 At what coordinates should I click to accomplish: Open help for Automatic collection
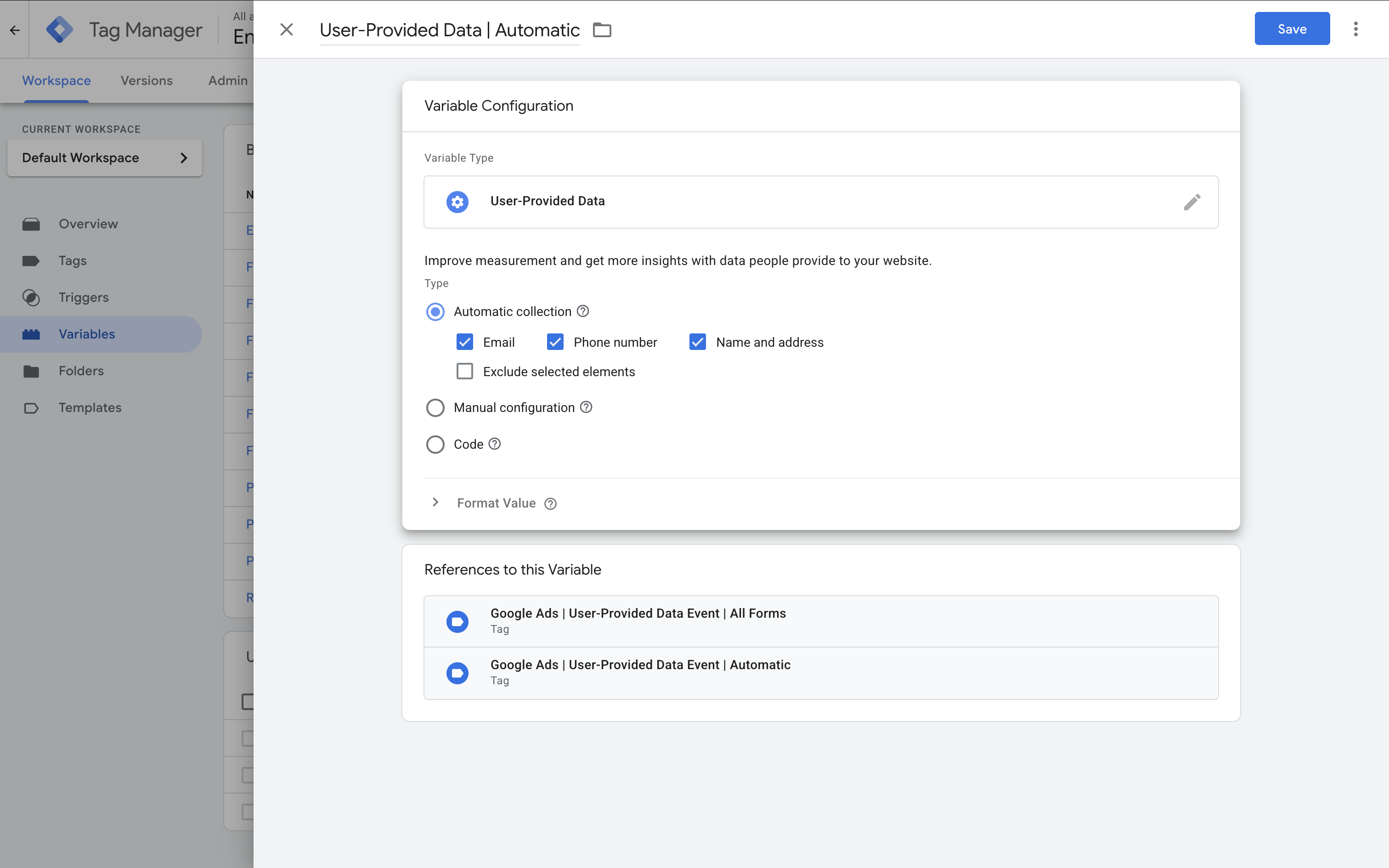pyautogui.click(x=582, y=311)
